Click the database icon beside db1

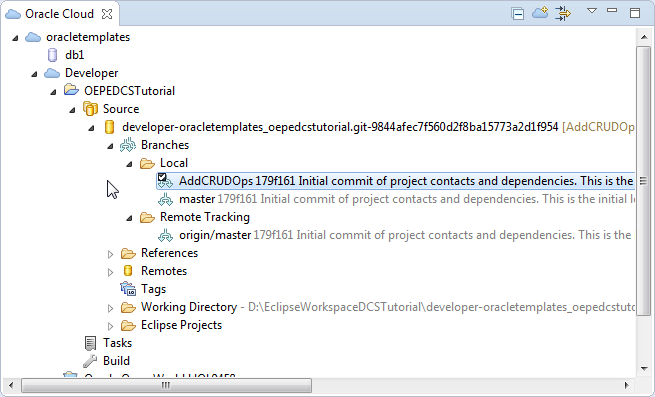pos(53,55)
